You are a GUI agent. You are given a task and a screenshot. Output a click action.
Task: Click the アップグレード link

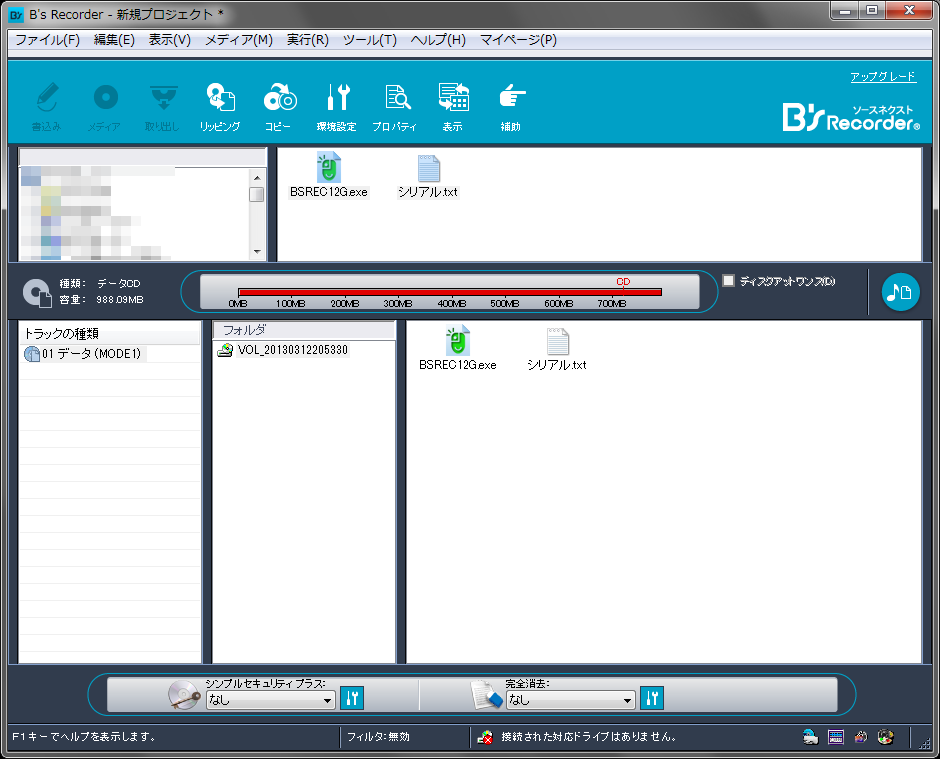coord(883,76)
